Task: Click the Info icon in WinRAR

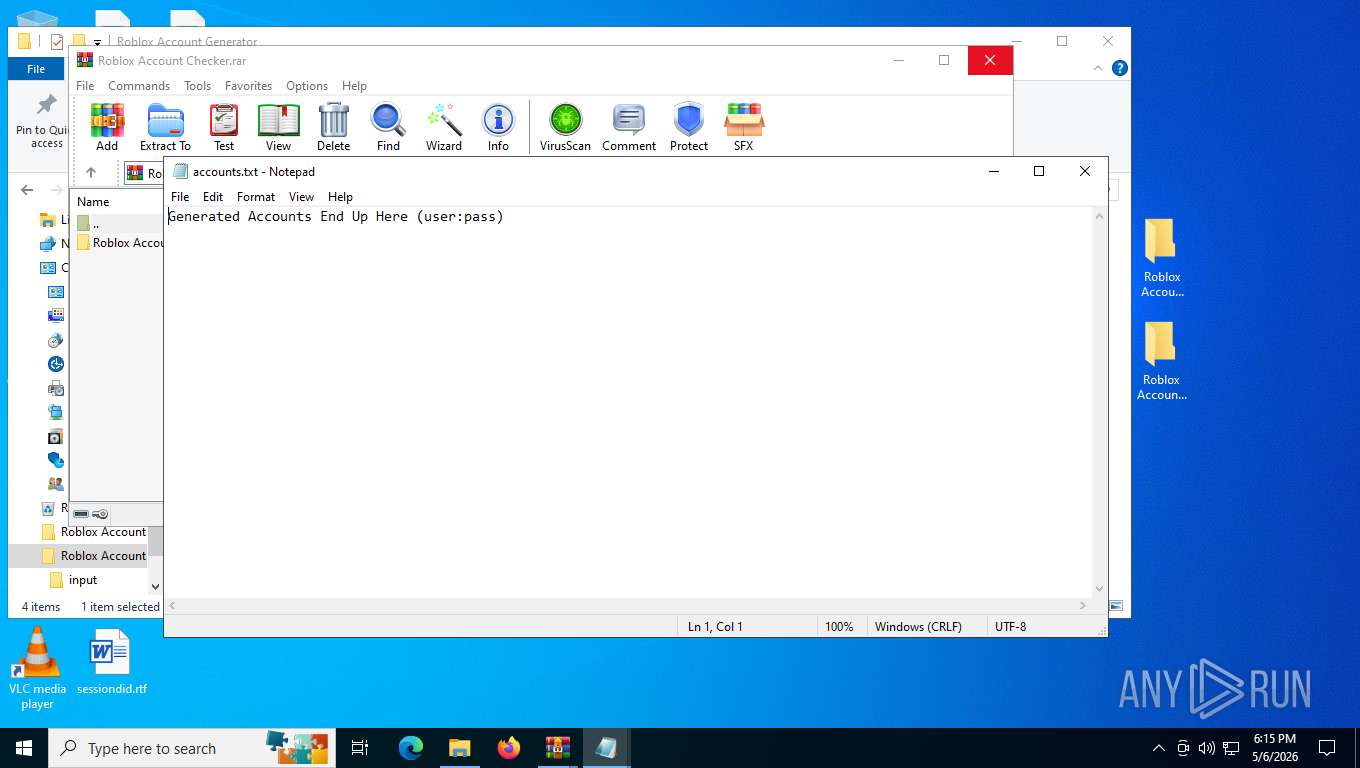Action: [x=498, y=127]
